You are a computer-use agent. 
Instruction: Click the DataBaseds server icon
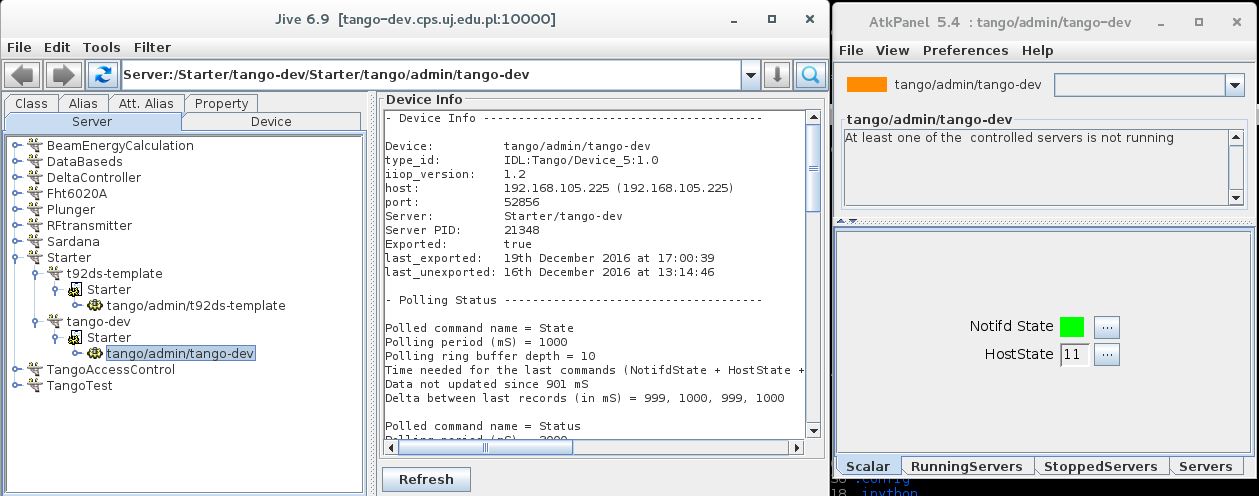pyautogui.click(x=34, y=161)
